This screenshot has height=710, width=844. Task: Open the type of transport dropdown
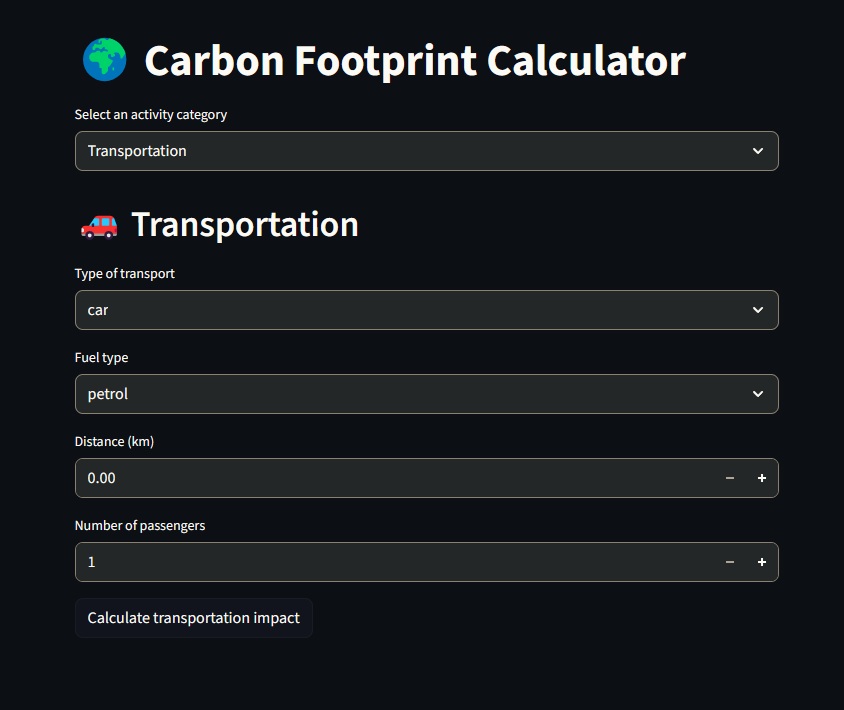(x=427, y=310)
